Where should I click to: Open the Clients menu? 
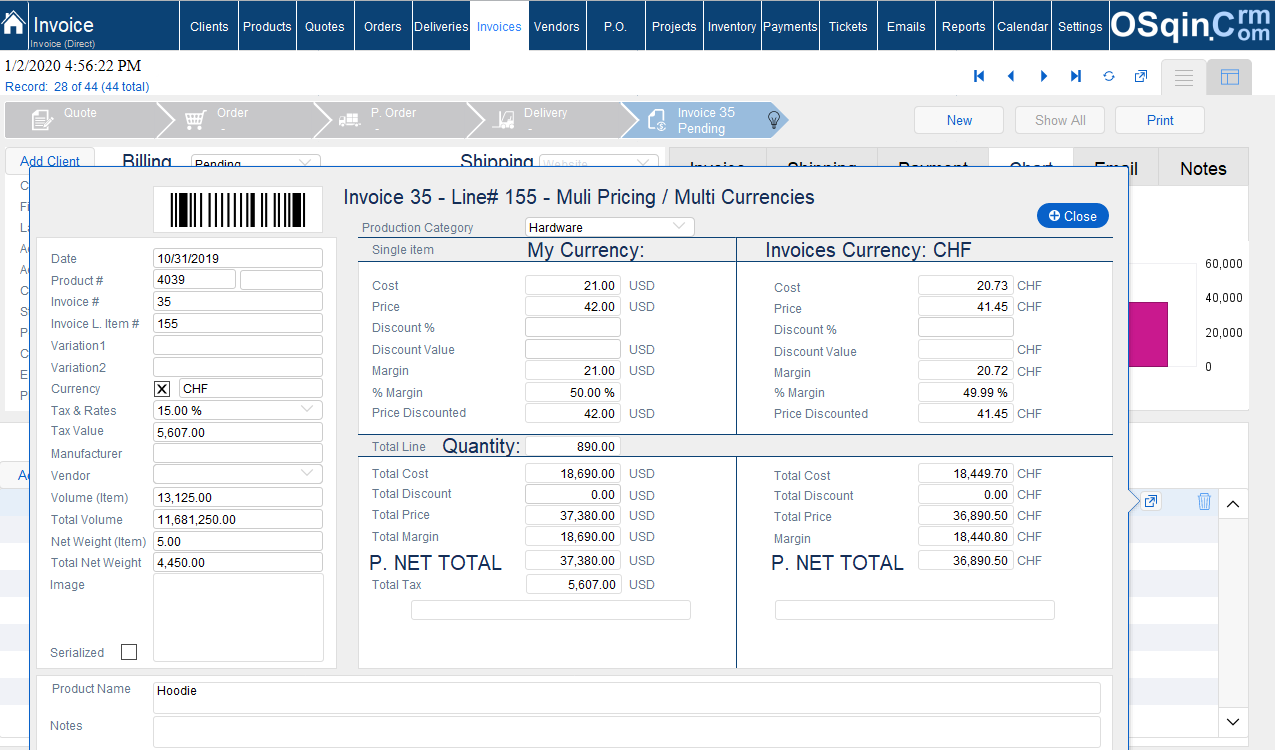(x=209, y=26)
